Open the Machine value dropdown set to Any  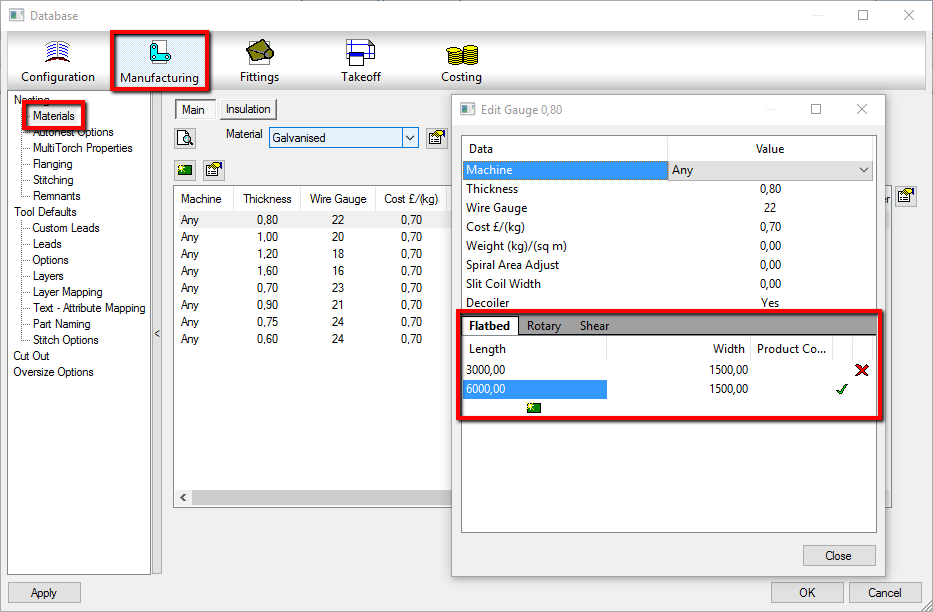tap(864, 170)
